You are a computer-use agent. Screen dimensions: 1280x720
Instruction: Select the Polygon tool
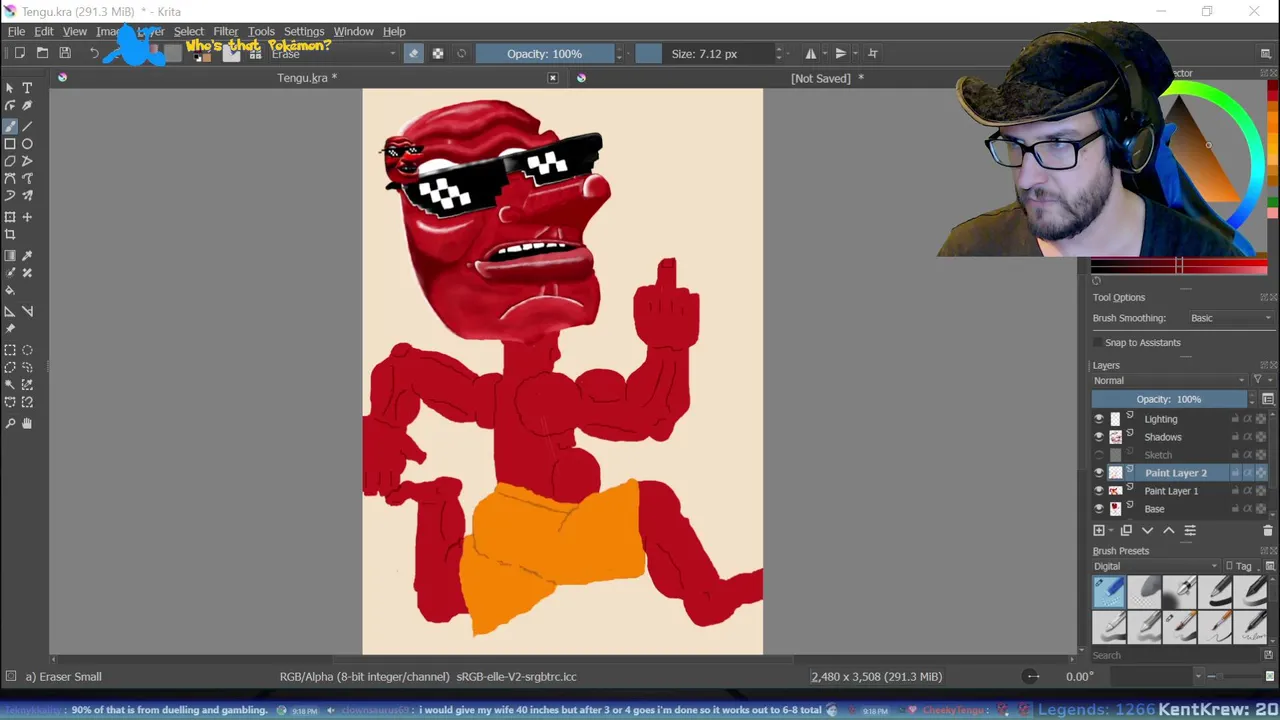[10, 161]
